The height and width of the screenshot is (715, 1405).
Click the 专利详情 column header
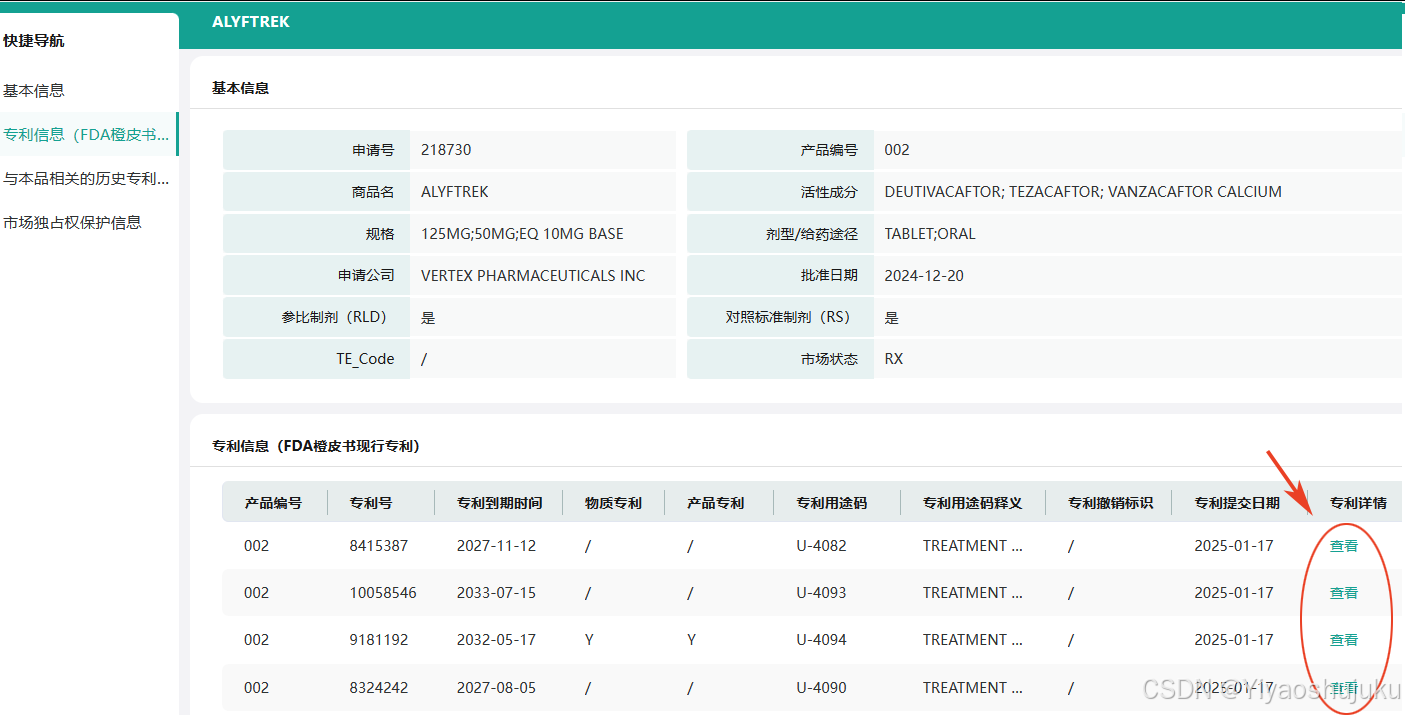click(1358, 503)
